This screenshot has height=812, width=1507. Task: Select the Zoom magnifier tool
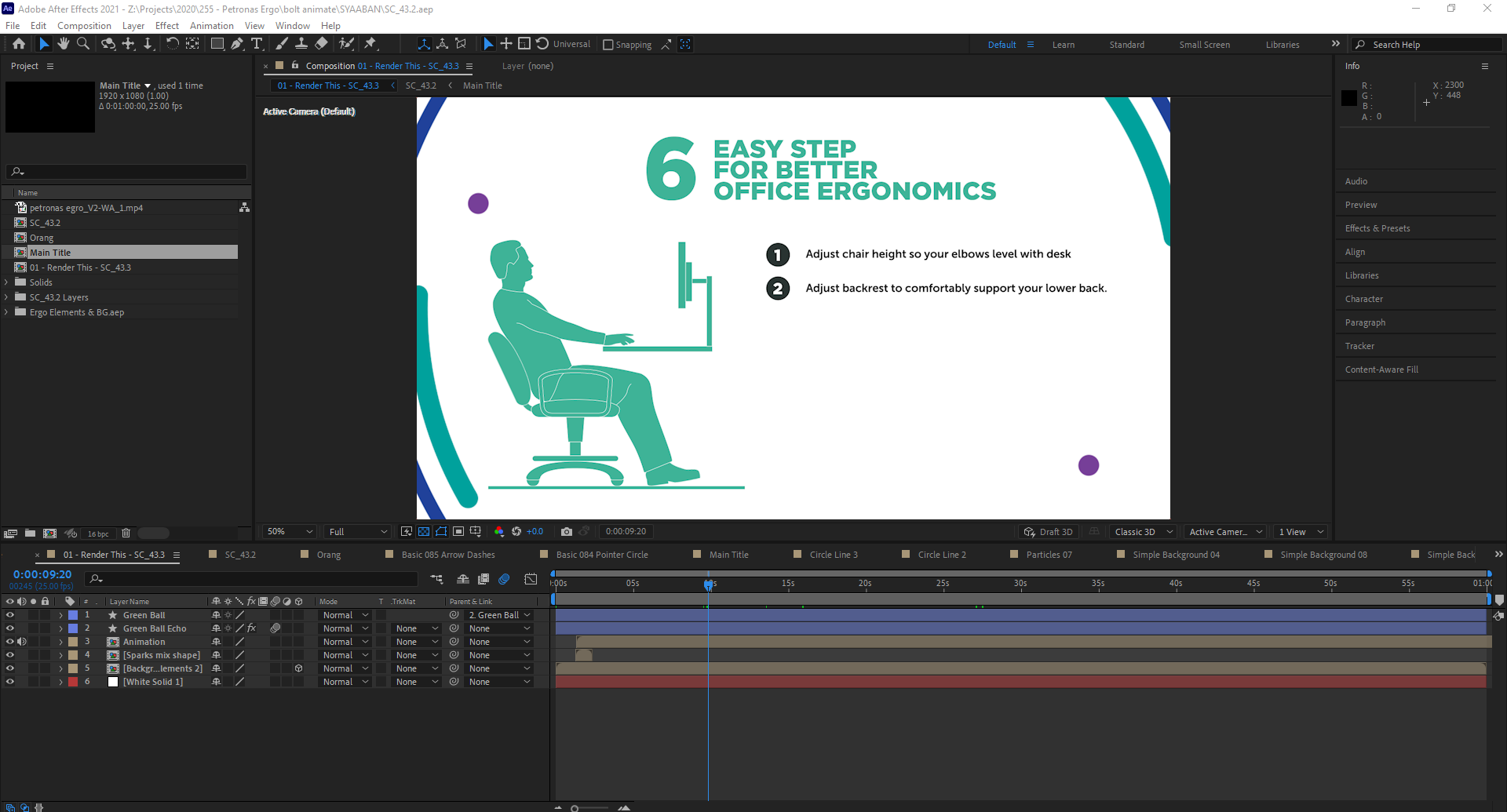click(x=83, y=44)
